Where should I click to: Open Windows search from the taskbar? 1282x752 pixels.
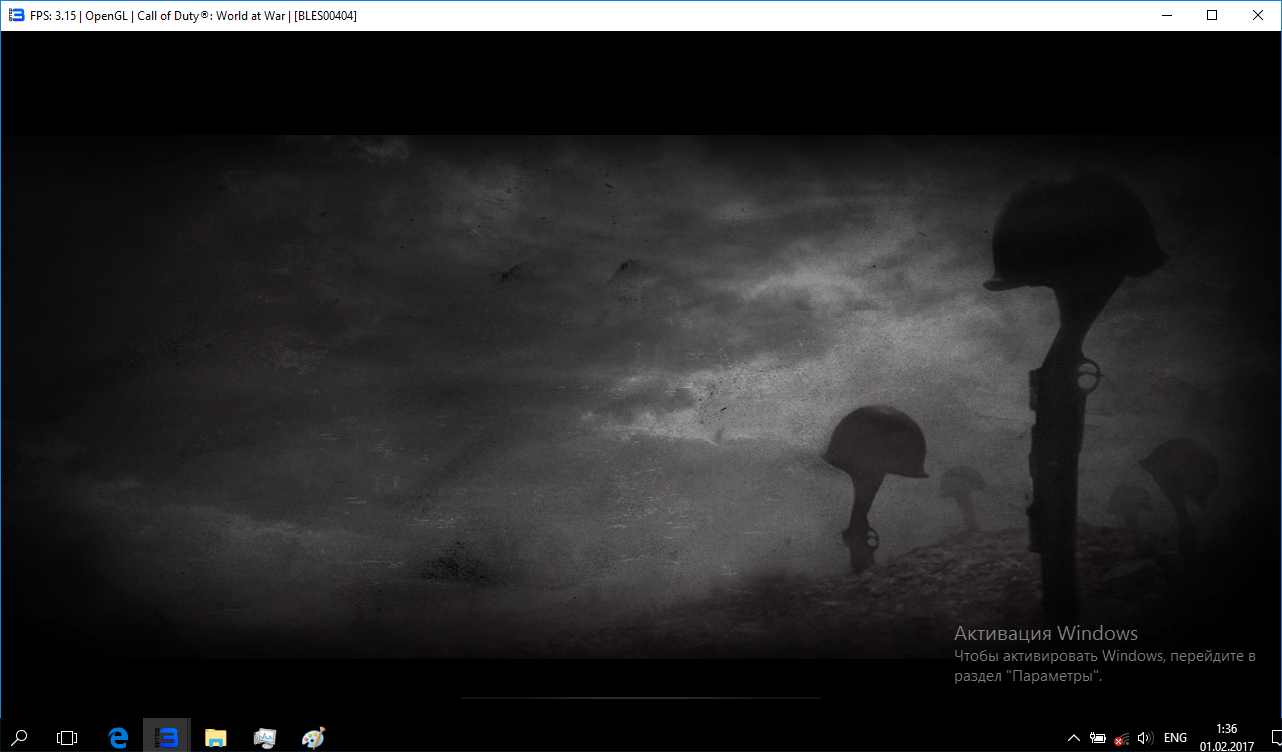(x=20, y=737)
